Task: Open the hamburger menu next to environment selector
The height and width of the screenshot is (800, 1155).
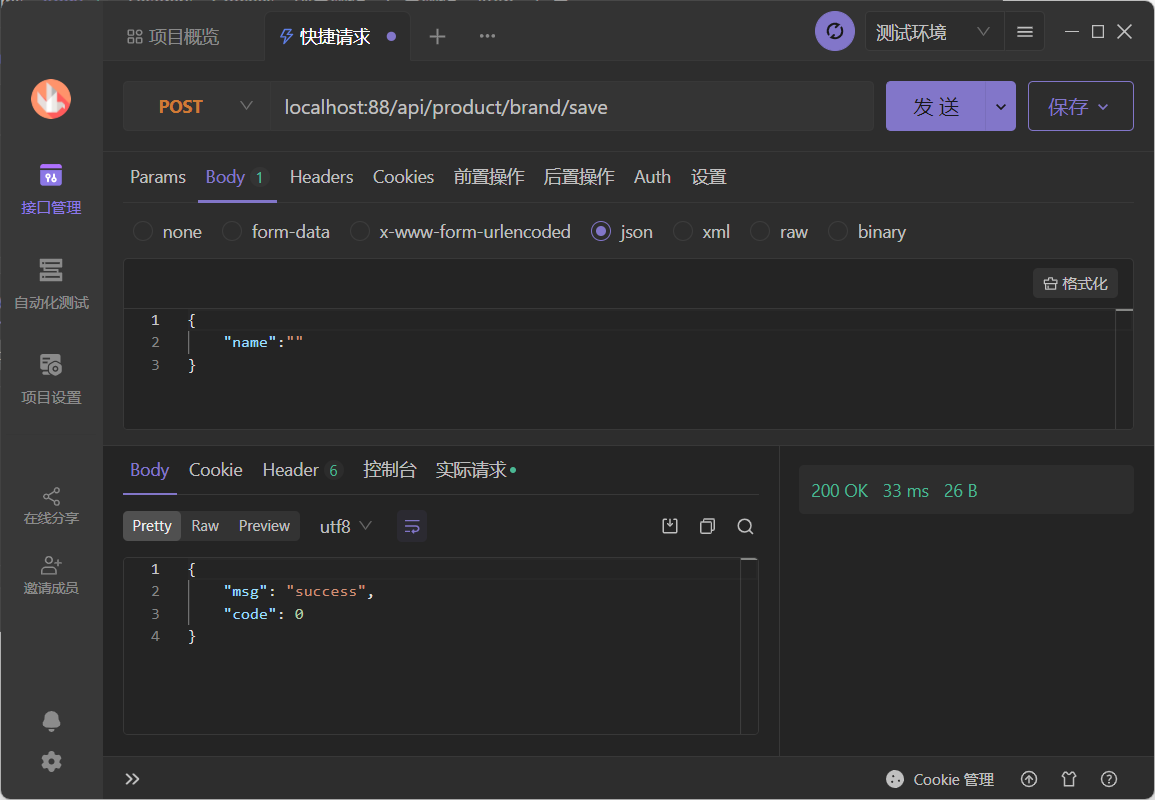Action: coord(1025,32)
